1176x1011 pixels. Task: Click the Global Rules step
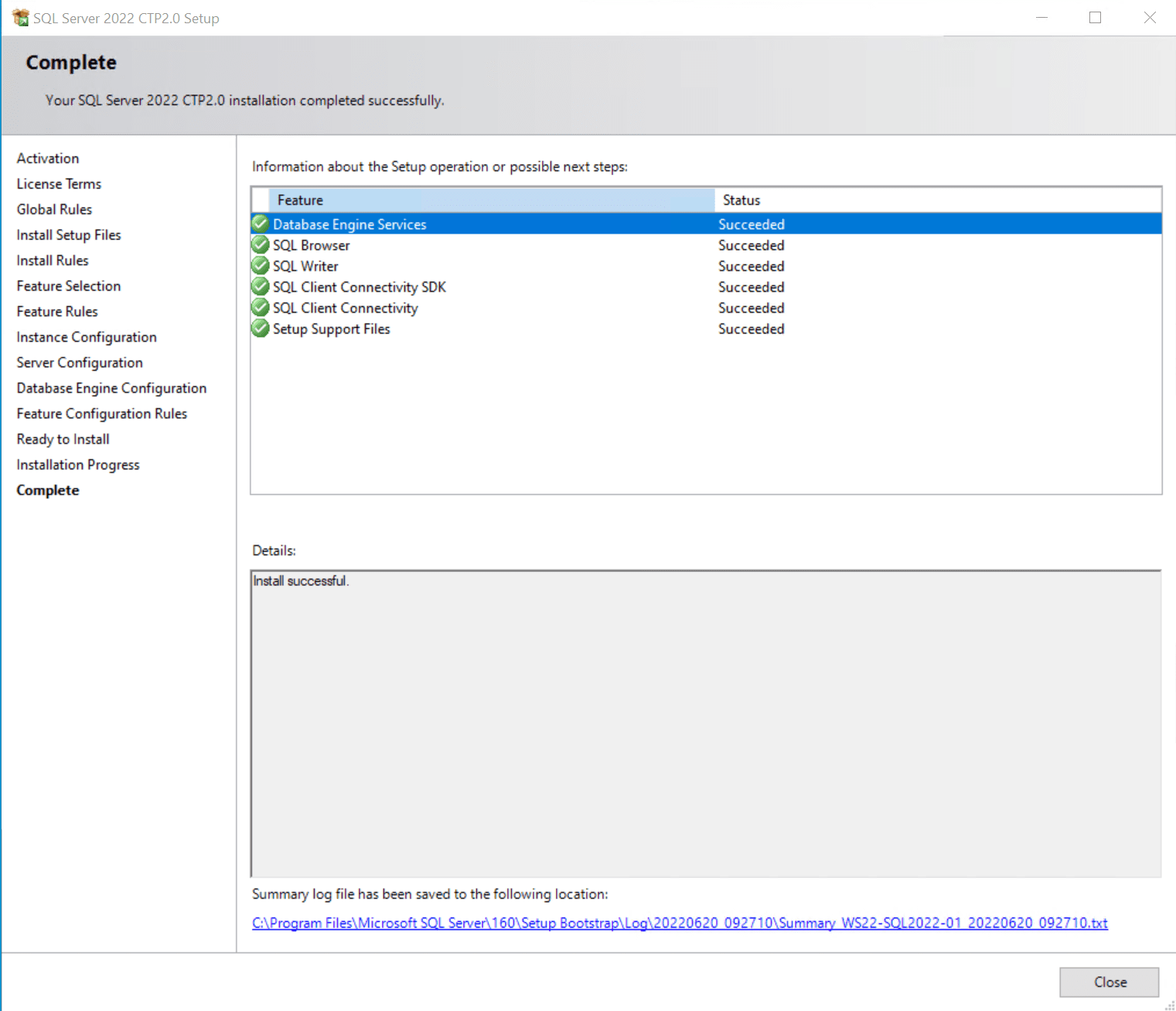(x=54, y=210)
